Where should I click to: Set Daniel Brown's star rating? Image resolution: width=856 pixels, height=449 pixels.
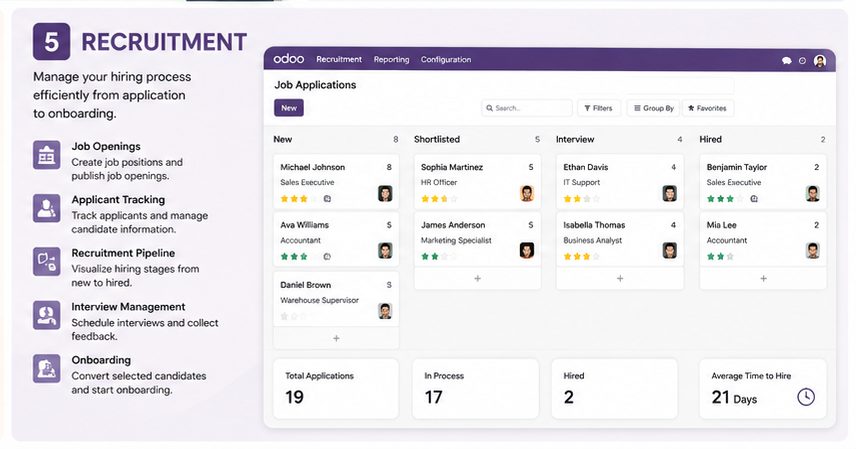point(294,316)
